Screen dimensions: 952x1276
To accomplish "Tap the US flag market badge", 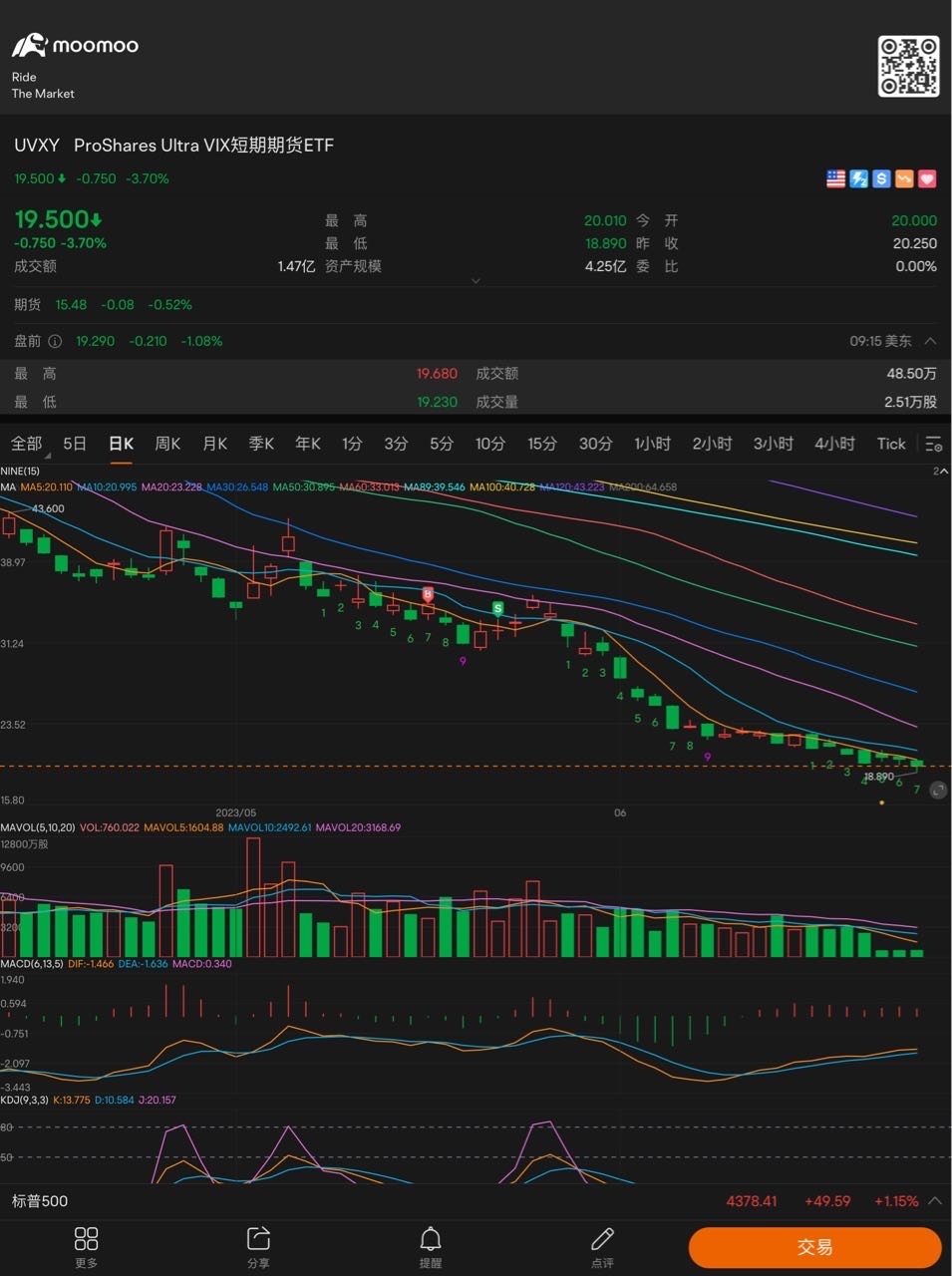I will [x=836, y=178].
